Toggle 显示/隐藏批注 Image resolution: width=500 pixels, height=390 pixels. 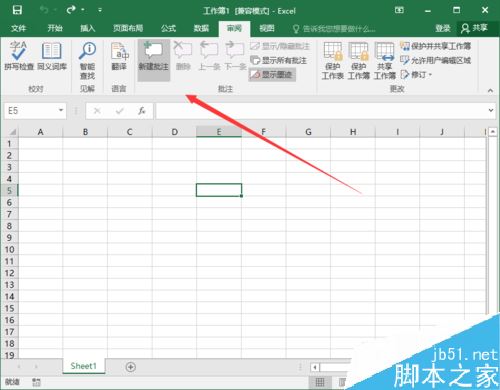(x=280, y=46)
